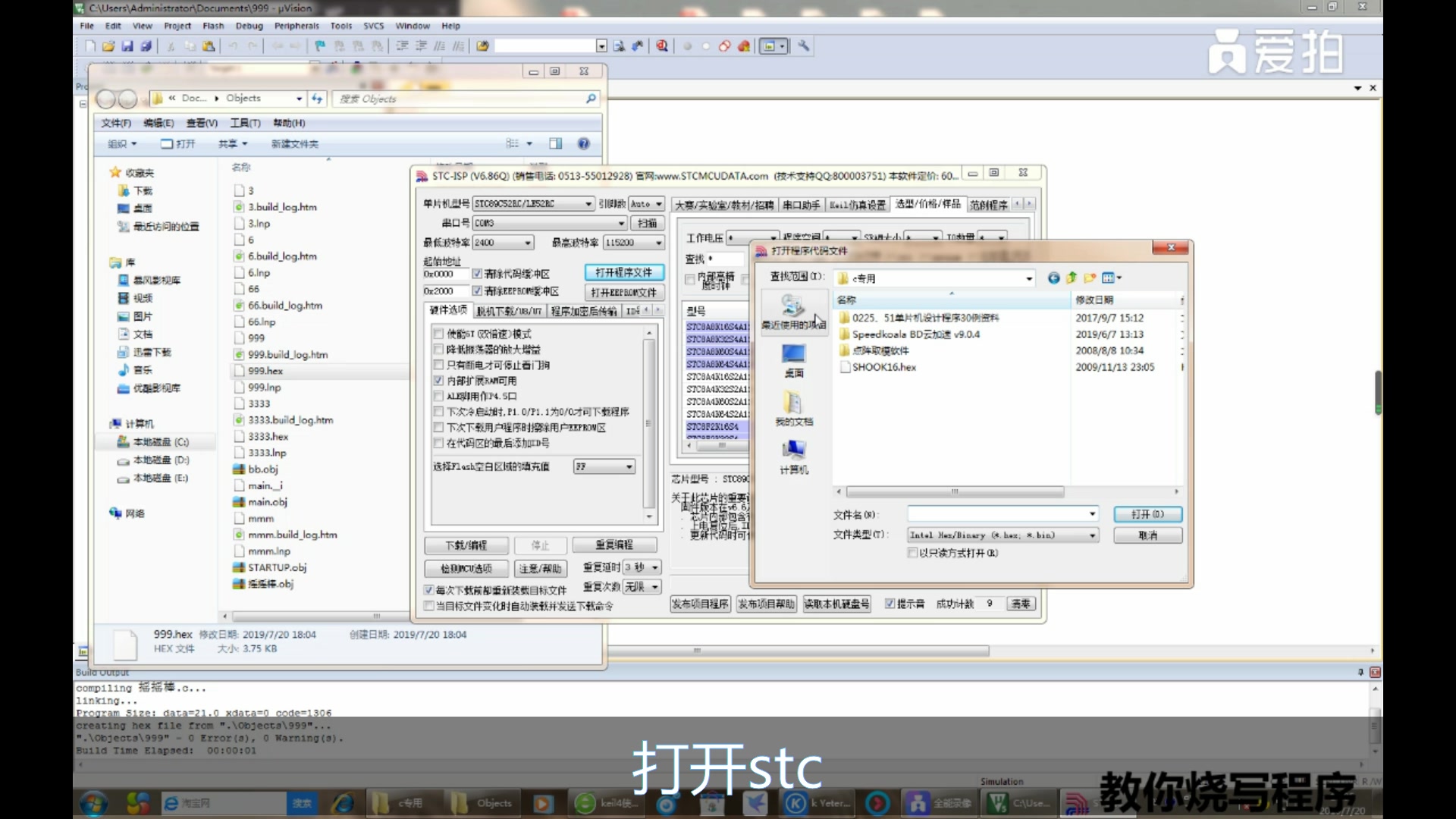Click the 计算机 icon in the file dialog sidebar
The height and width of the screenshot is (819, 1456).
[x=792, y=455]
